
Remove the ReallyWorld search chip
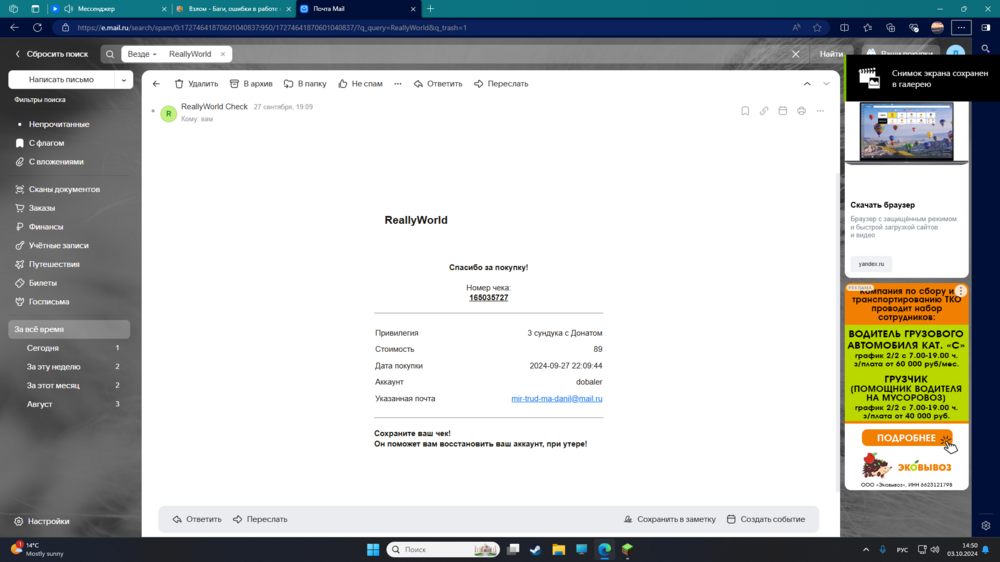(x=223, y=54)
